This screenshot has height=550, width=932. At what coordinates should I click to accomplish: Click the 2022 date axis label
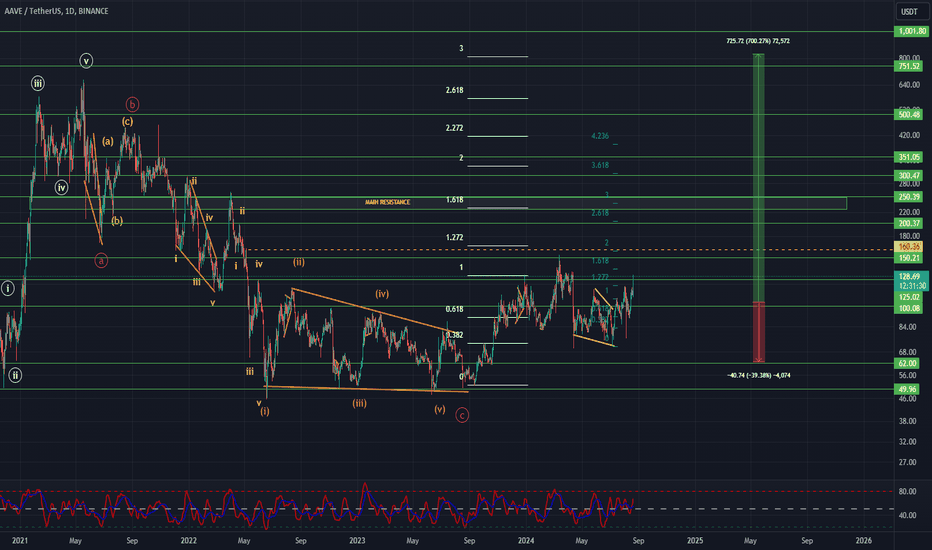point(188,540)
